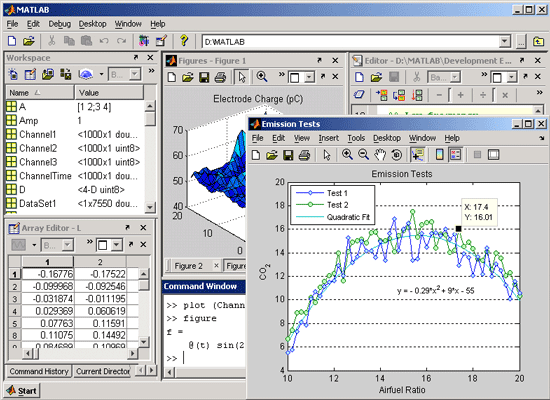Screen dimensions: 550x400
Task: Select variable DataSet1 in Workspace
Action: (x=75, y=204)
